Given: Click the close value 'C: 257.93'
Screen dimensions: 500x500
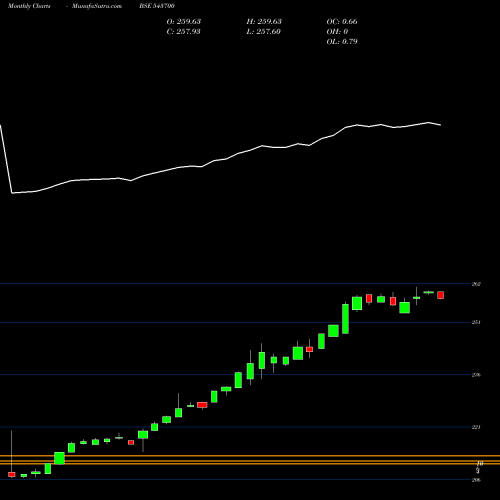Looking at the screenshot, I should point(184,31).
